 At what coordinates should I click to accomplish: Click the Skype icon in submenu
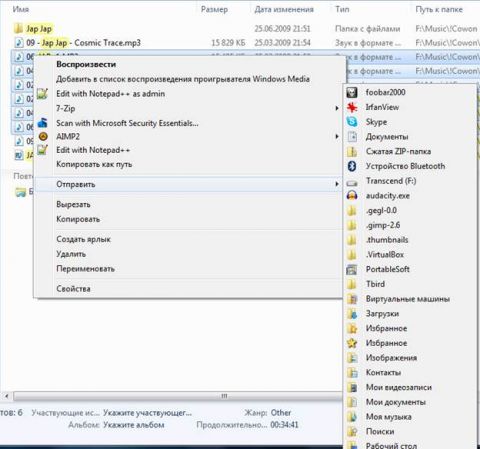pyautogui.click(x=352, y=122)
